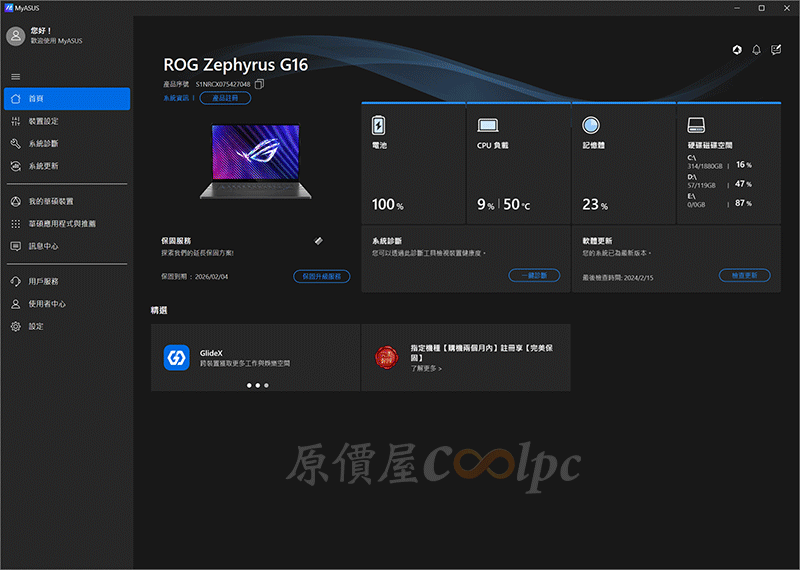Select the third carousel dot under GlideX

click(266, 385)
